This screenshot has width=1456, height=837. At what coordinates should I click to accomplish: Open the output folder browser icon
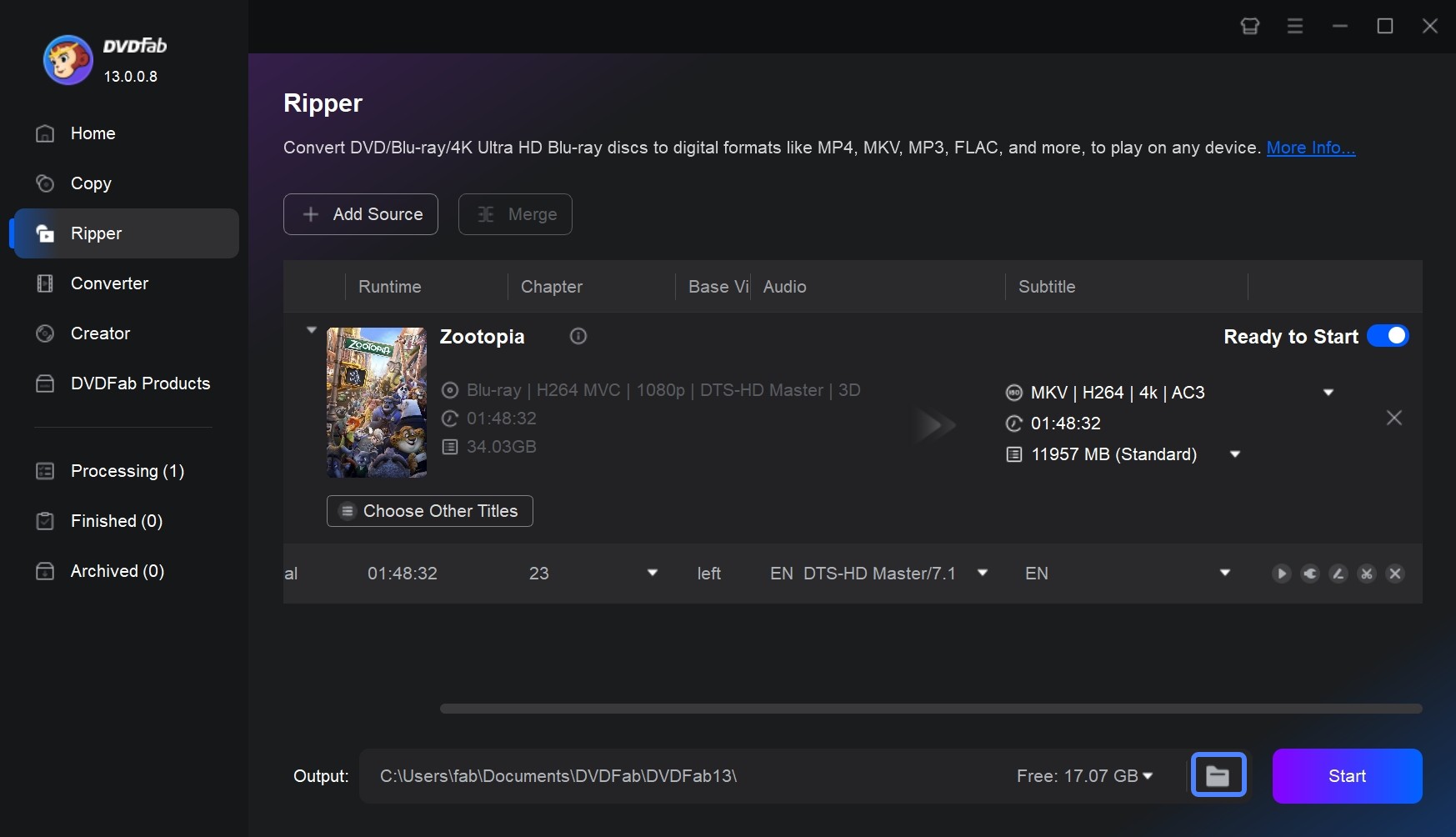[1218, 774]
